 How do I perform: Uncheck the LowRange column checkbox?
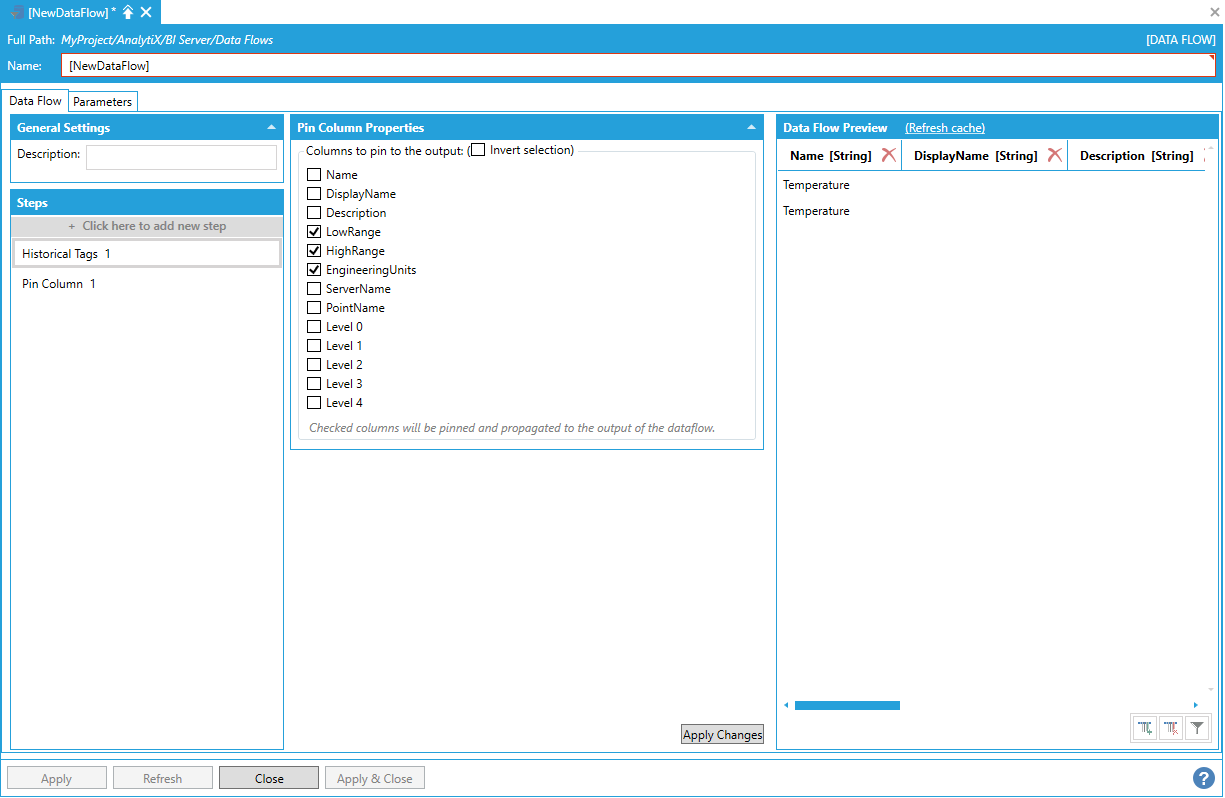click(x=314, y=232)
